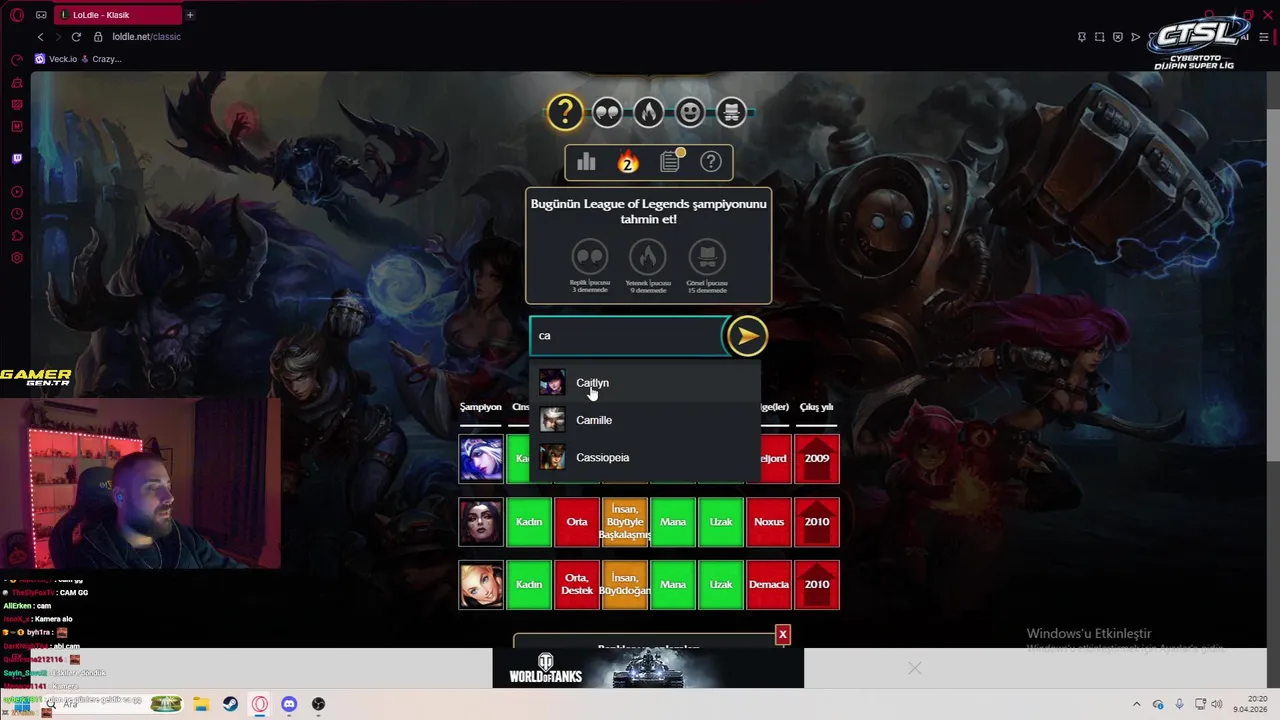Click the 2009 release year cell
This screenshot has width=1280, height=720.
[817, 459]
